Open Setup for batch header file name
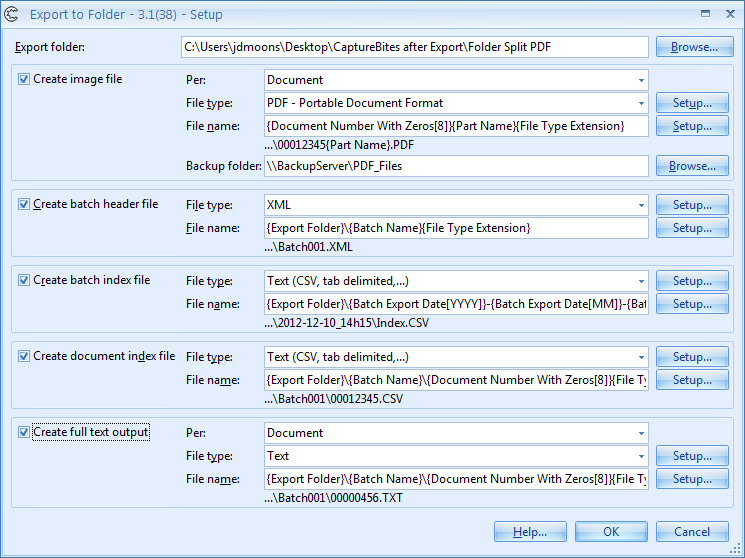This screenshot has height=558, width=745. [692, 228]
